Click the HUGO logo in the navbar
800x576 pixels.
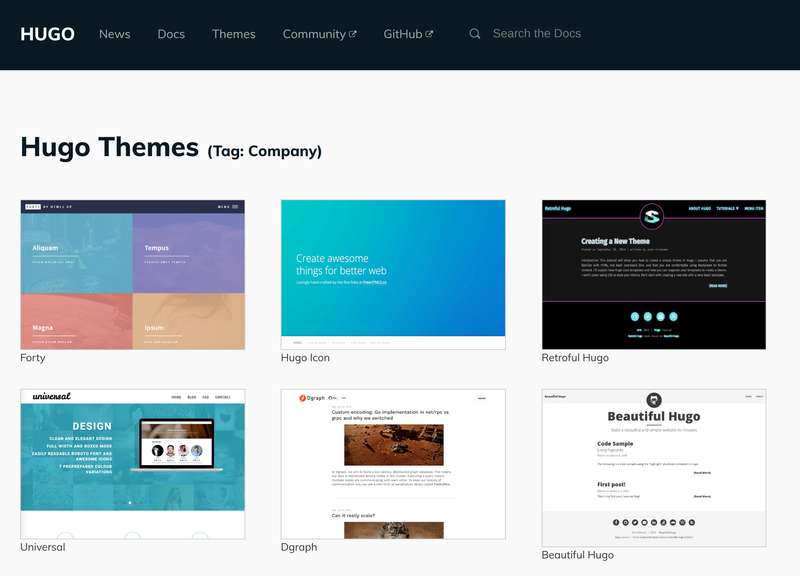pyautogui.click(x=45, y=33)
